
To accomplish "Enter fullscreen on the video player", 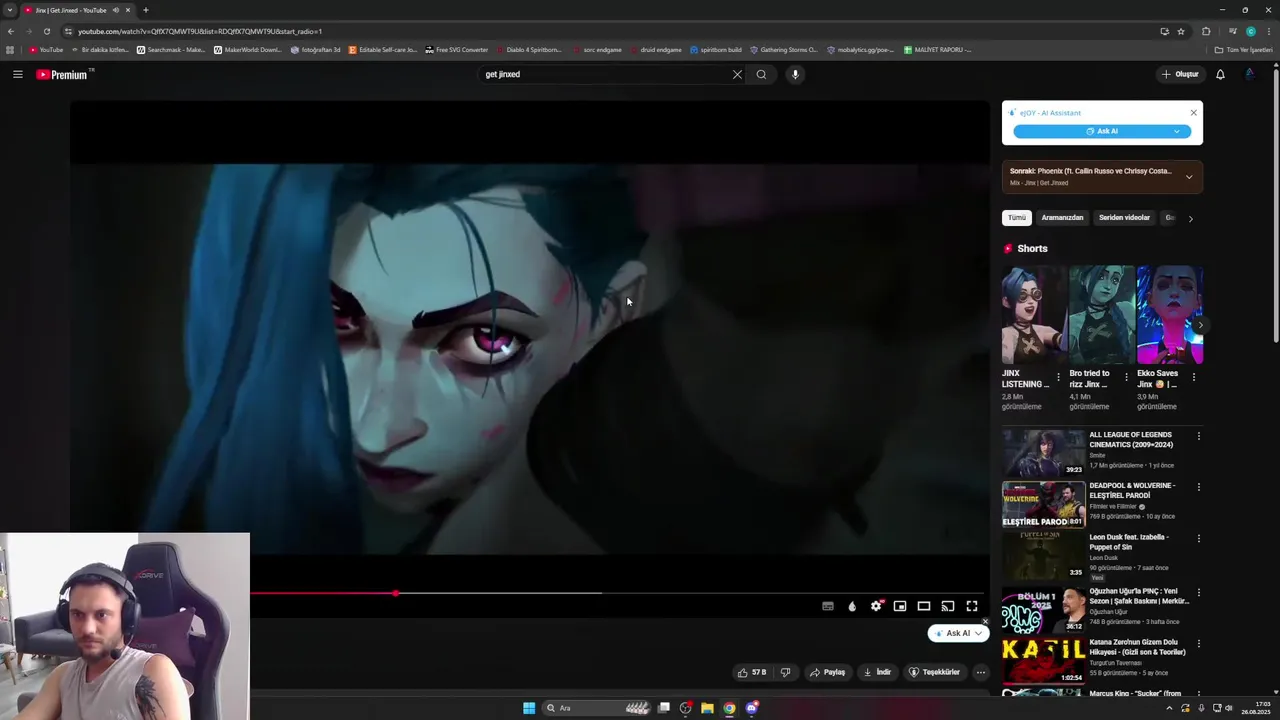I will tap(972, 606).
